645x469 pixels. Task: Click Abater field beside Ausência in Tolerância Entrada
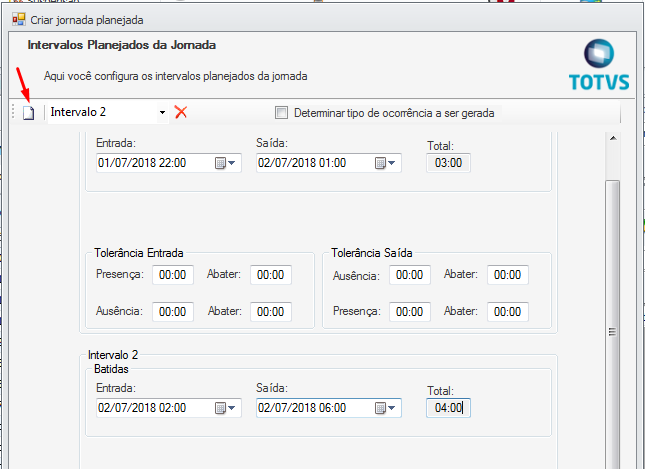point(271,312)
